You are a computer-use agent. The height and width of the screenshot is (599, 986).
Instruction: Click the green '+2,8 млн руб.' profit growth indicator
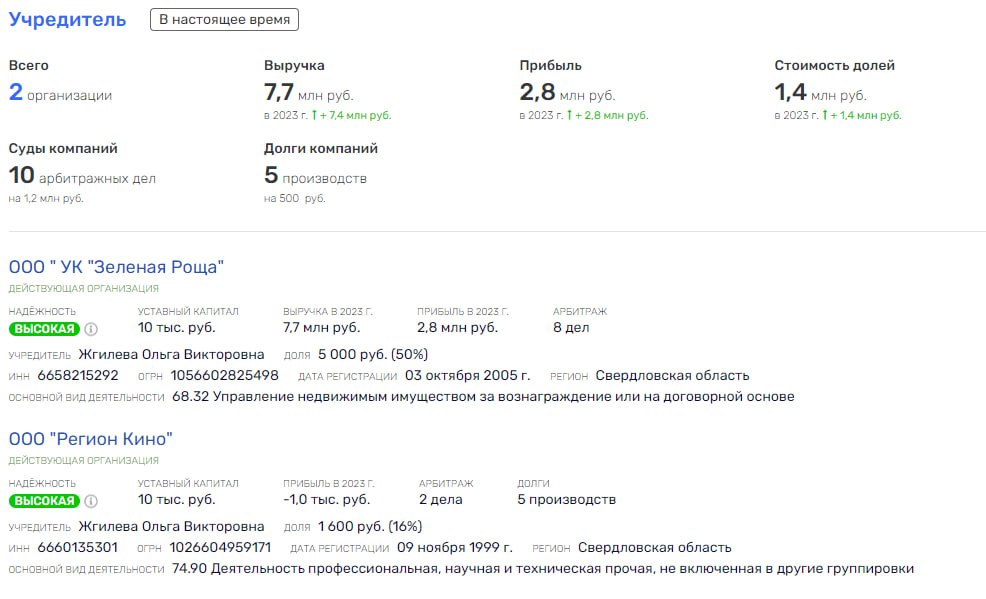coord(607,116)
